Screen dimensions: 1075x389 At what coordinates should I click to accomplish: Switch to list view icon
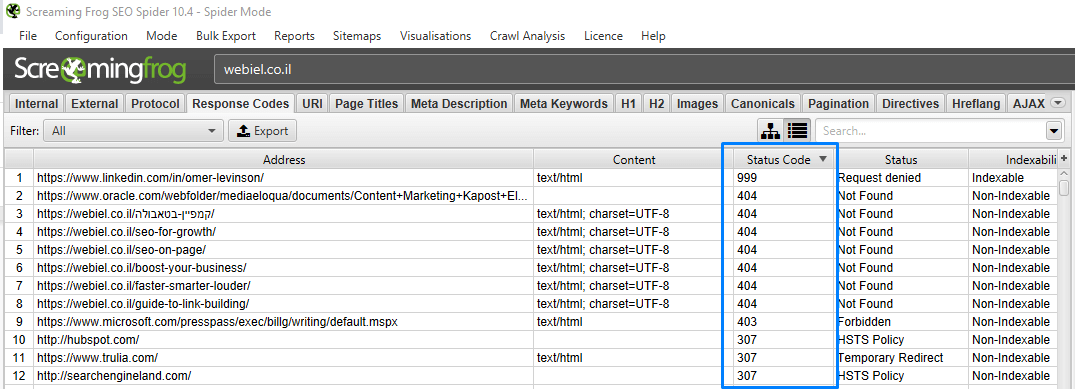coord(797,130)
